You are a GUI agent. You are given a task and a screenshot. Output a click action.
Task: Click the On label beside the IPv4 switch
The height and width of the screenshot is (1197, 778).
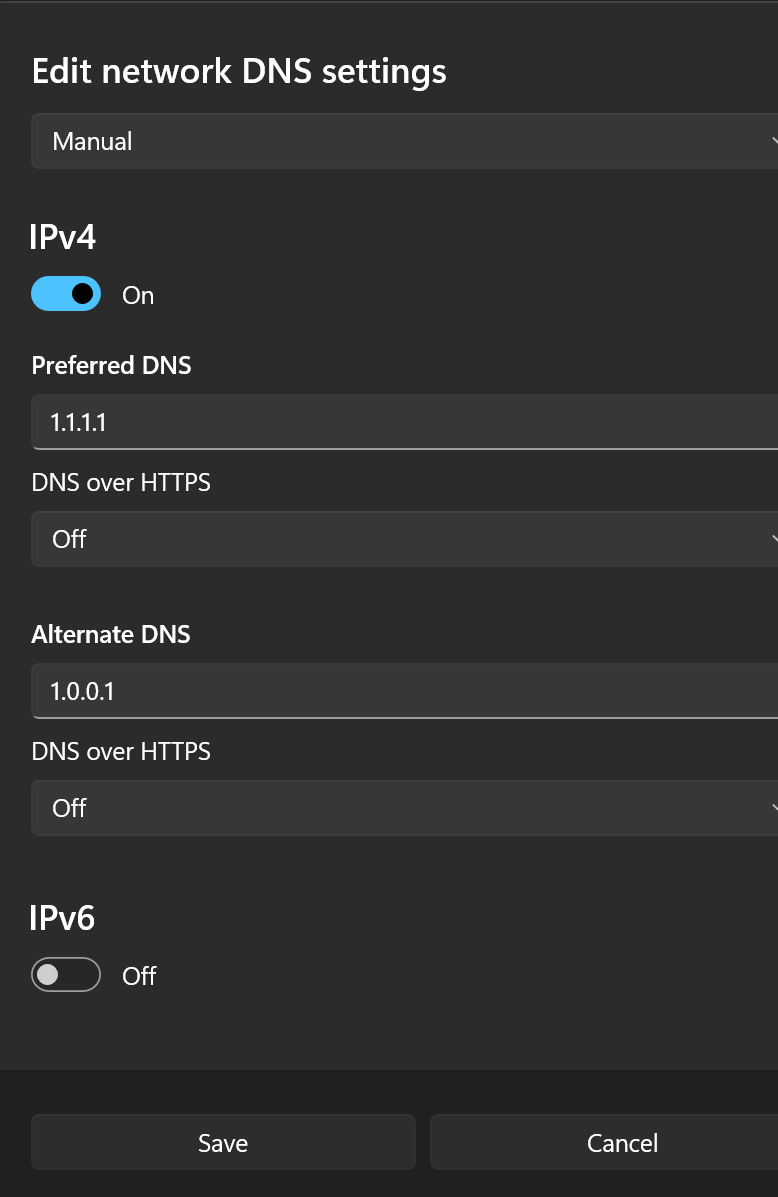[x=137, y=294]
